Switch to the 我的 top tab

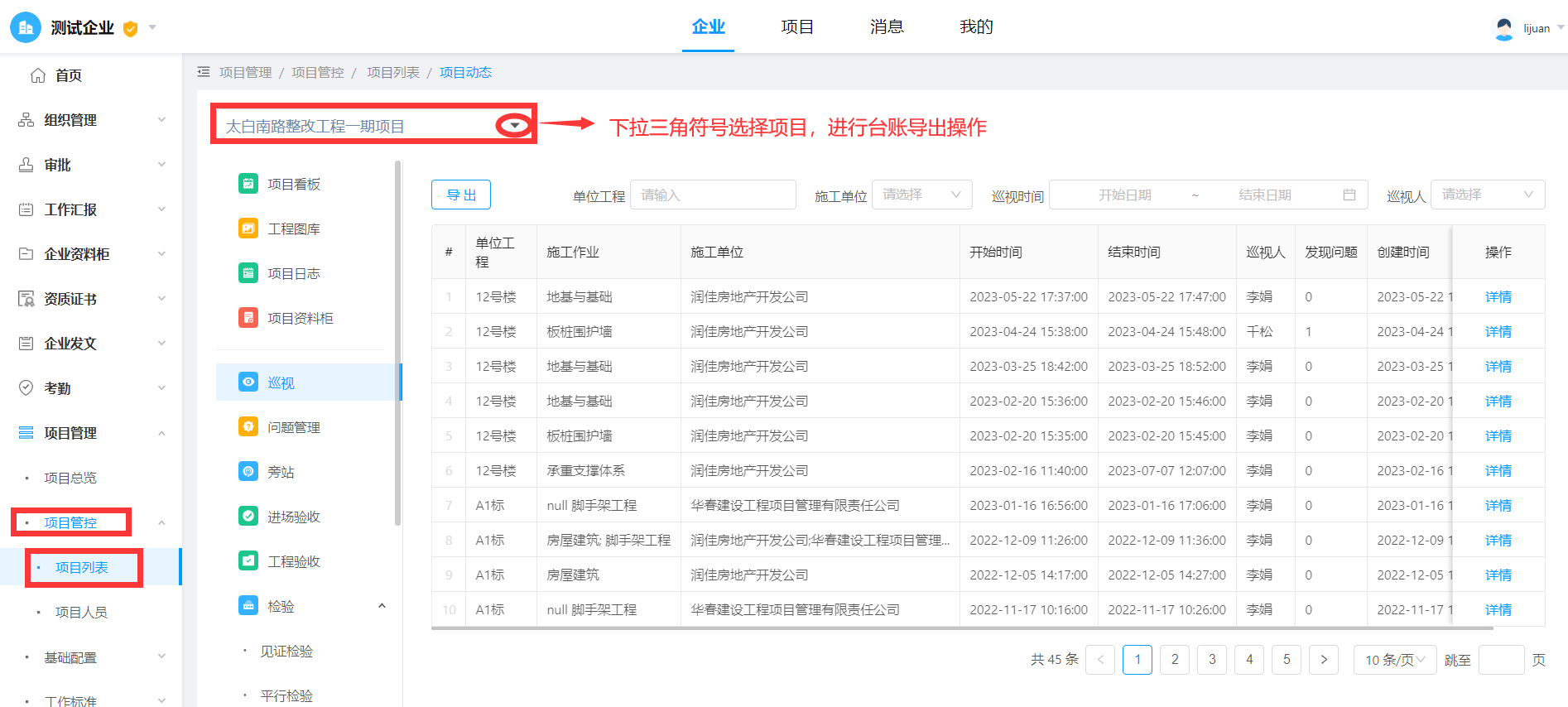[976, 26]
